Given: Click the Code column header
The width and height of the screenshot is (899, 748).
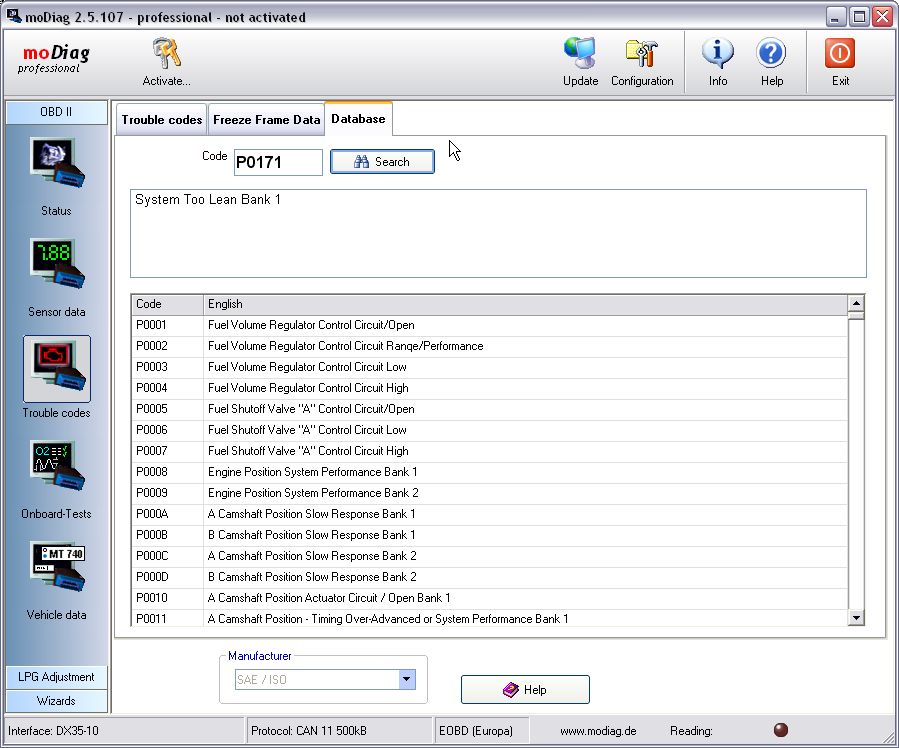Looking at the screenshot, I should point(167,304).
